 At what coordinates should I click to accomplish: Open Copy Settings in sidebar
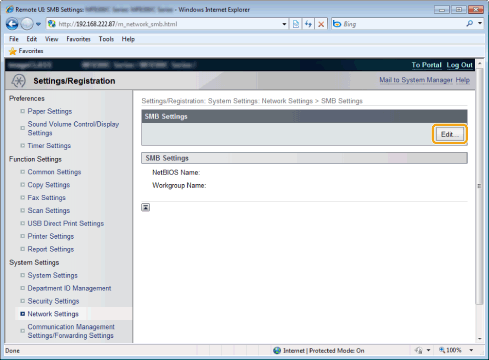point(49,185)
